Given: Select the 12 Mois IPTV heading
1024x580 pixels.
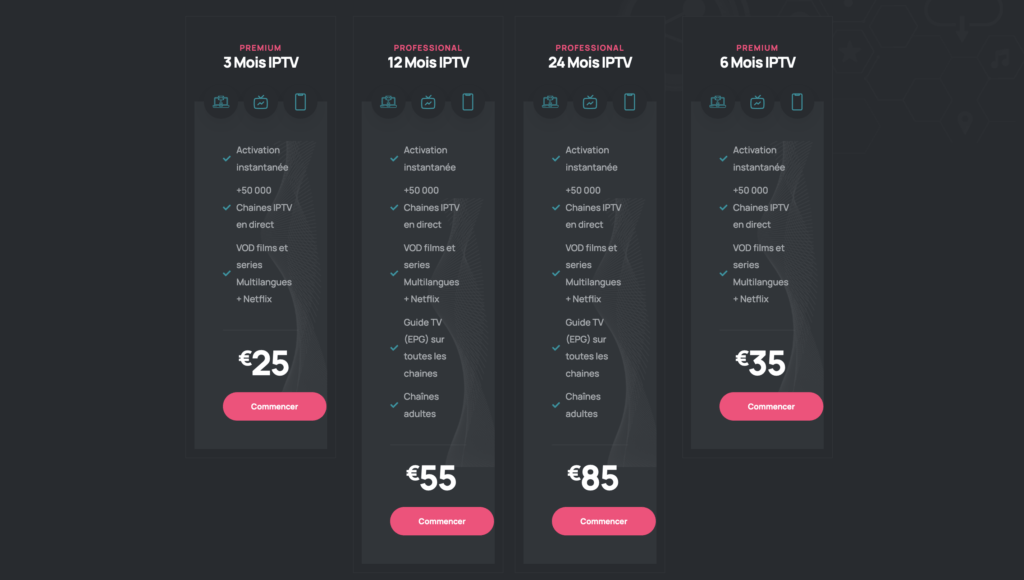Looking at the screenshot, I should pyautogui.click(x=428, y=62).
